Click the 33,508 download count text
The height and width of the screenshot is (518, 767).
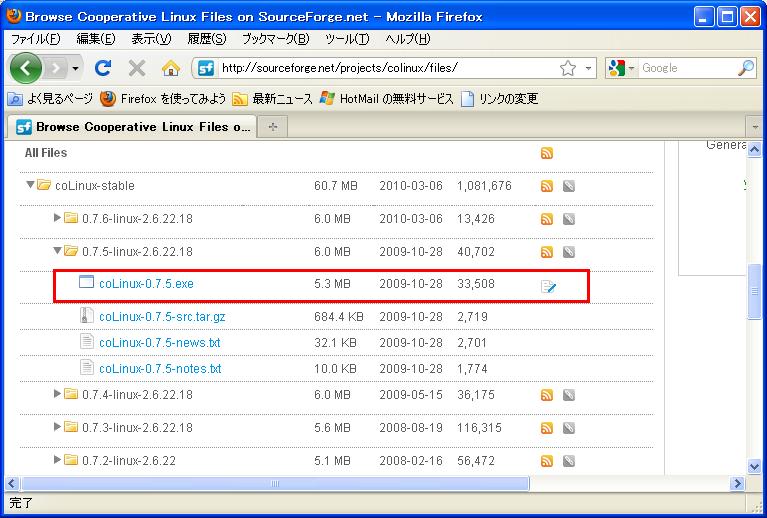tap(476, 284)
